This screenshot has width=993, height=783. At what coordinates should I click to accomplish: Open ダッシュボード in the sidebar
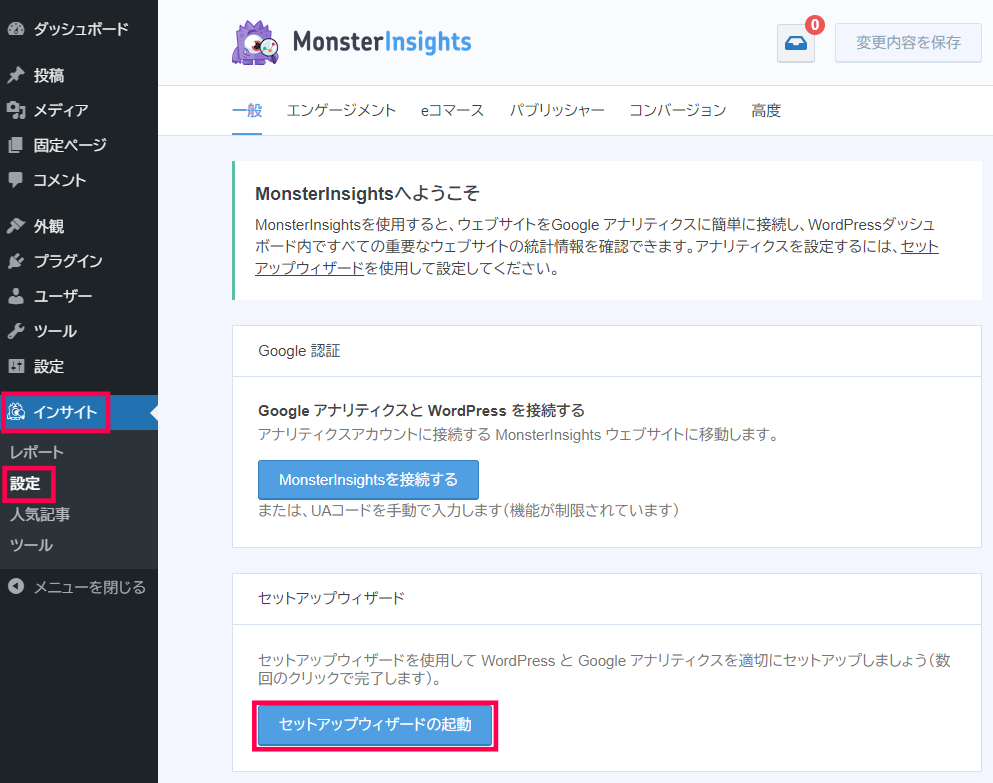click(x=81, y=29)
